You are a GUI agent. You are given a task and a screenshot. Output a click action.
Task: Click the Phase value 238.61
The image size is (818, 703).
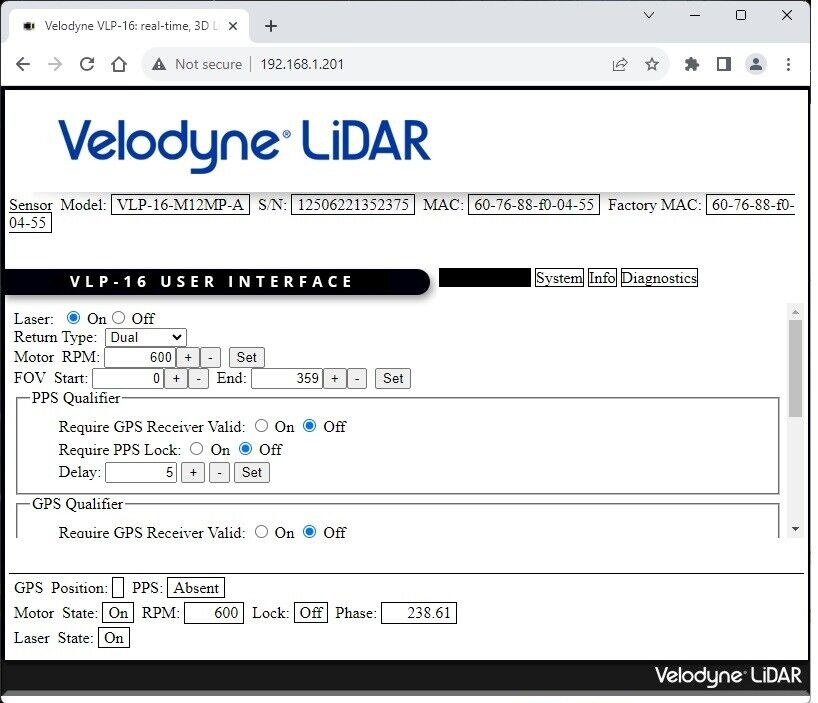tap(419, 613)
